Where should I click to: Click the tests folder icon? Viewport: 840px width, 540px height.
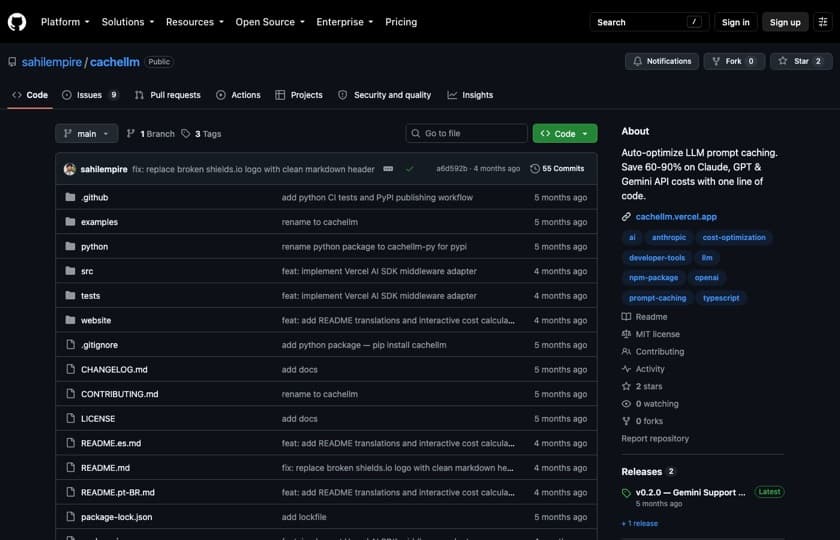point(70,296)
